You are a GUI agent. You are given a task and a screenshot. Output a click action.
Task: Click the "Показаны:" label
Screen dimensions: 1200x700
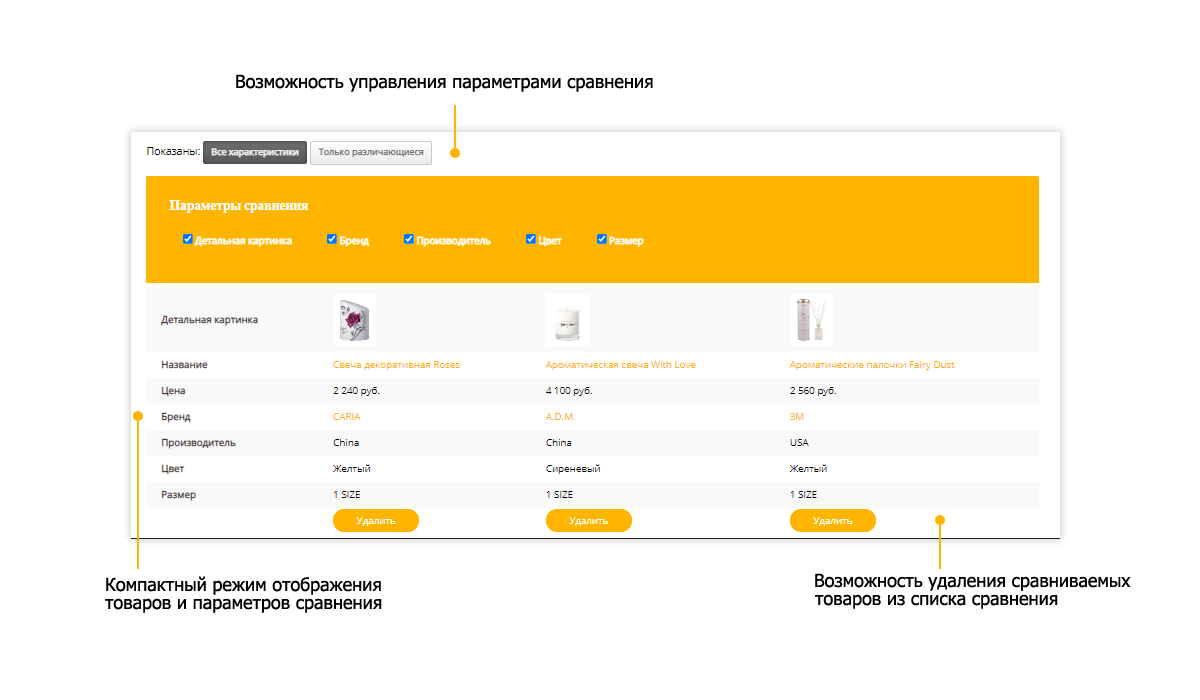(173, 153)
